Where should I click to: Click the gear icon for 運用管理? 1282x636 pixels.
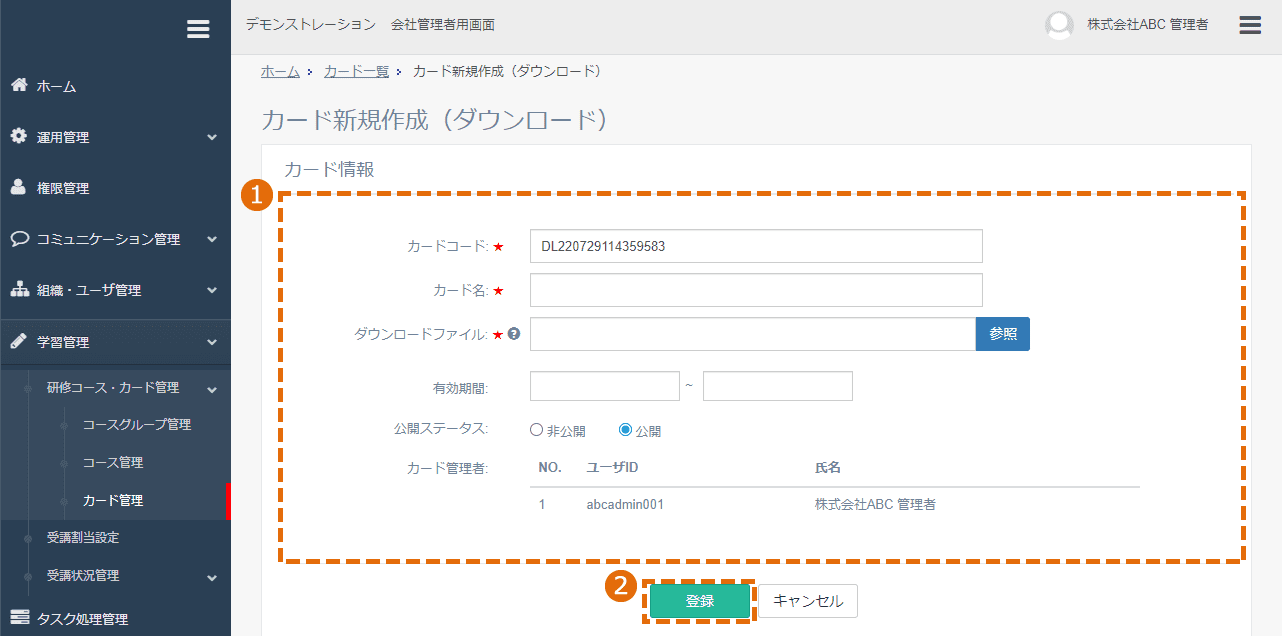point(19,136)
